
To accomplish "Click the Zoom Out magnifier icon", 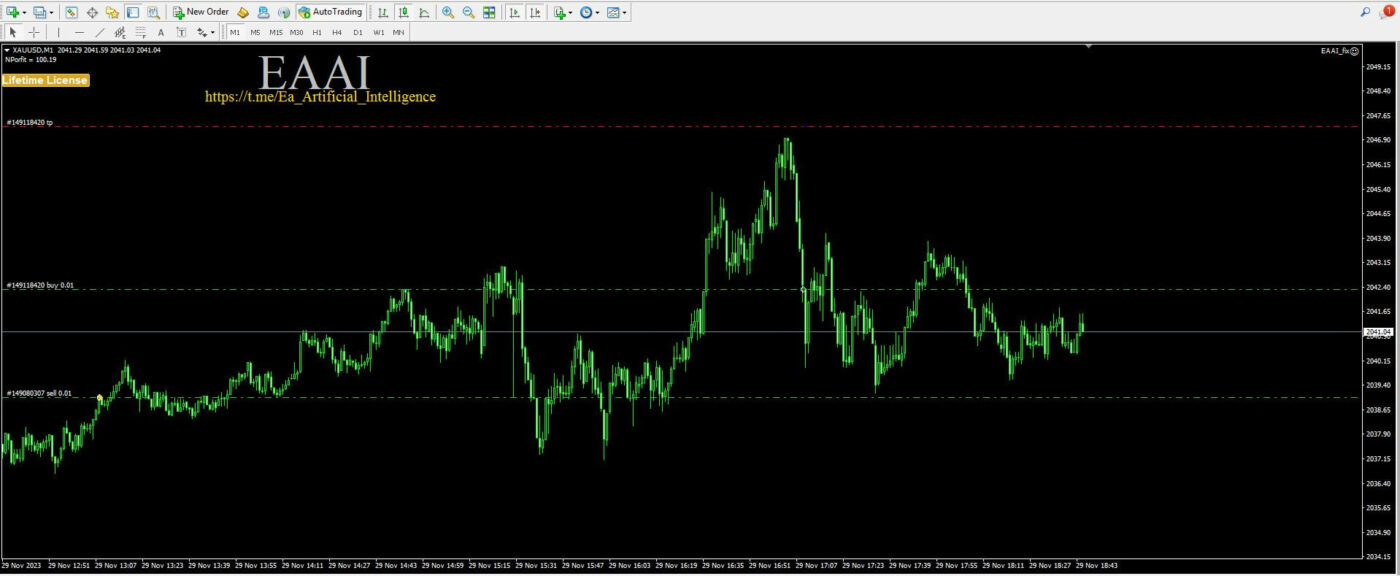I will [467, 12].
